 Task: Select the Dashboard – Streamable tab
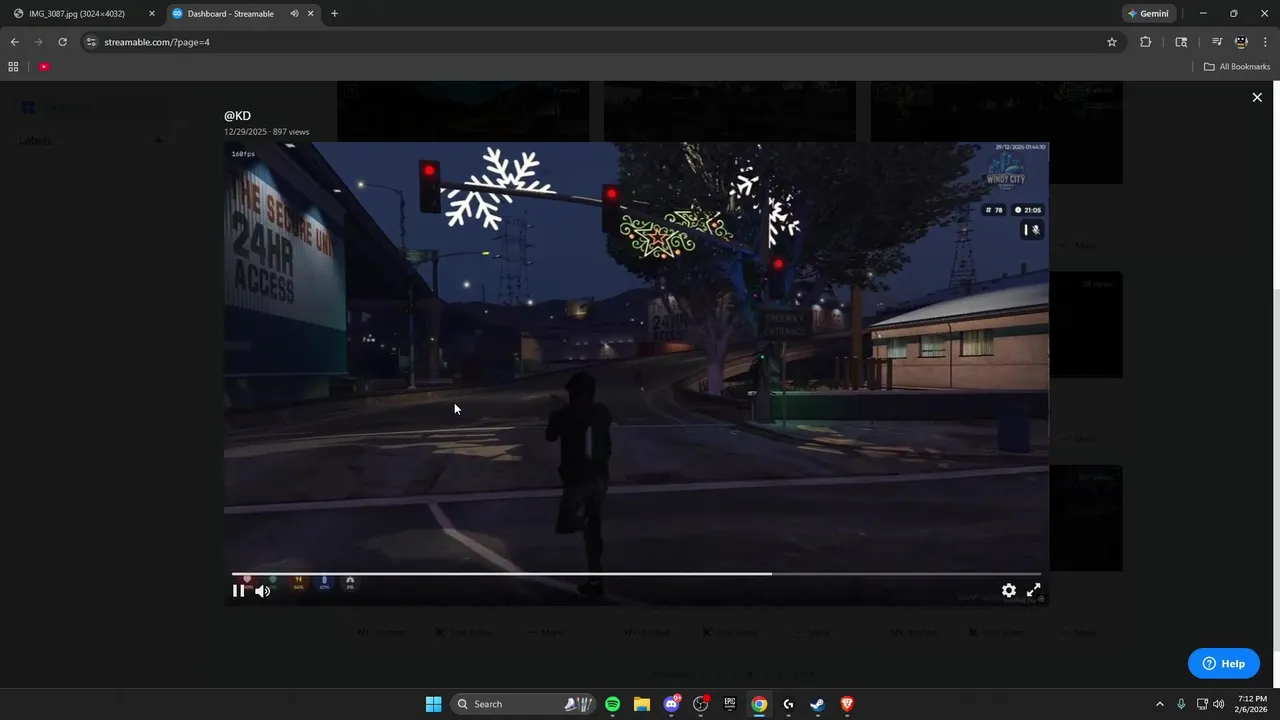pos(230,14)
